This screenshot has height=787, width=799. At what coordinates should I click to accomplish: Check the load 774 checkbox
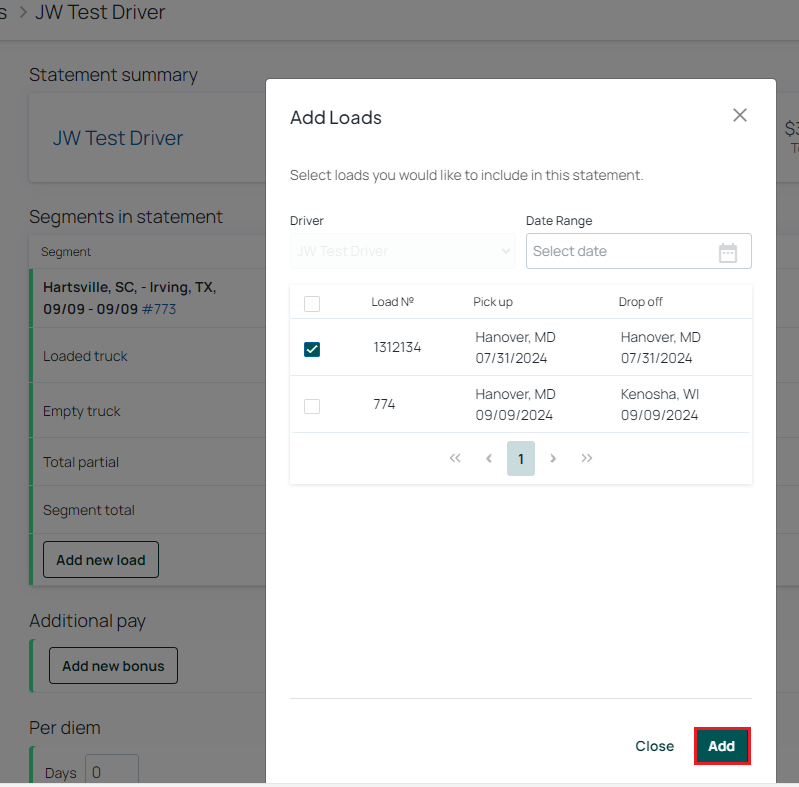pyautogui.click(x=312, y=406)
